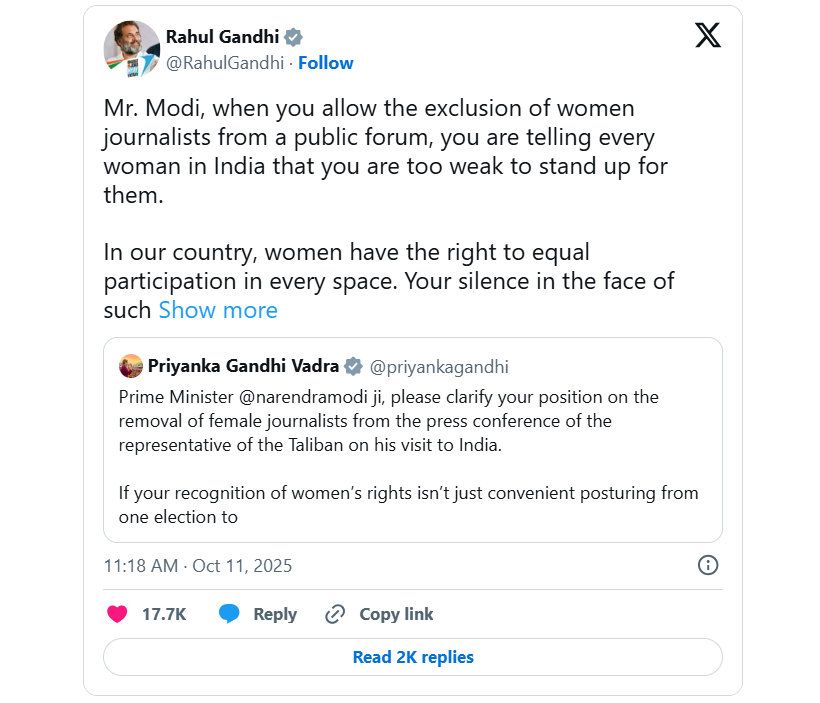
Task: Click the @RahulGandhi handle
Action: [x=224, y=63]
